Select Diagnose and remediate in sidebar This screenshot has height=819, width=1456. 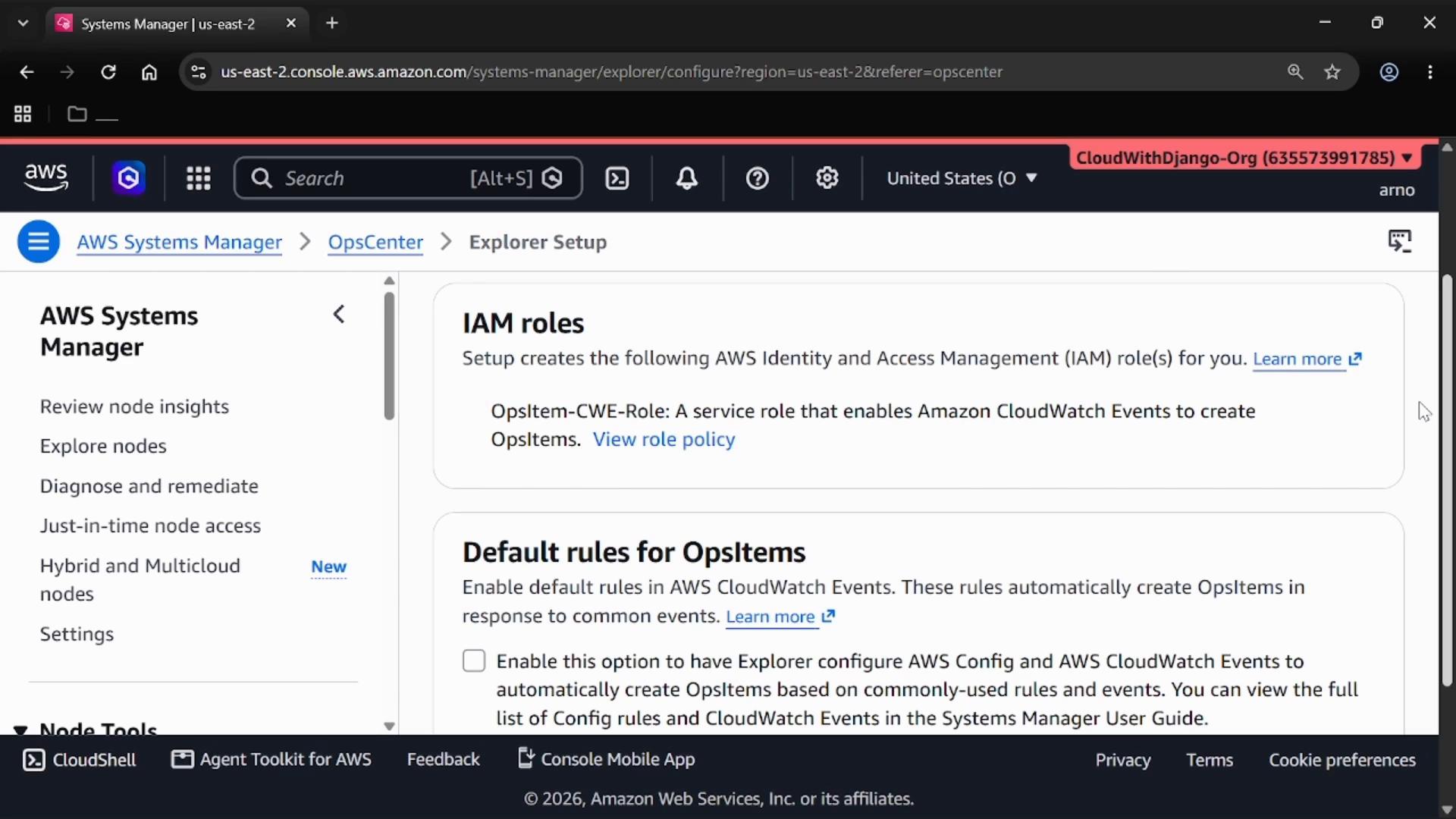tap(149, 486)
